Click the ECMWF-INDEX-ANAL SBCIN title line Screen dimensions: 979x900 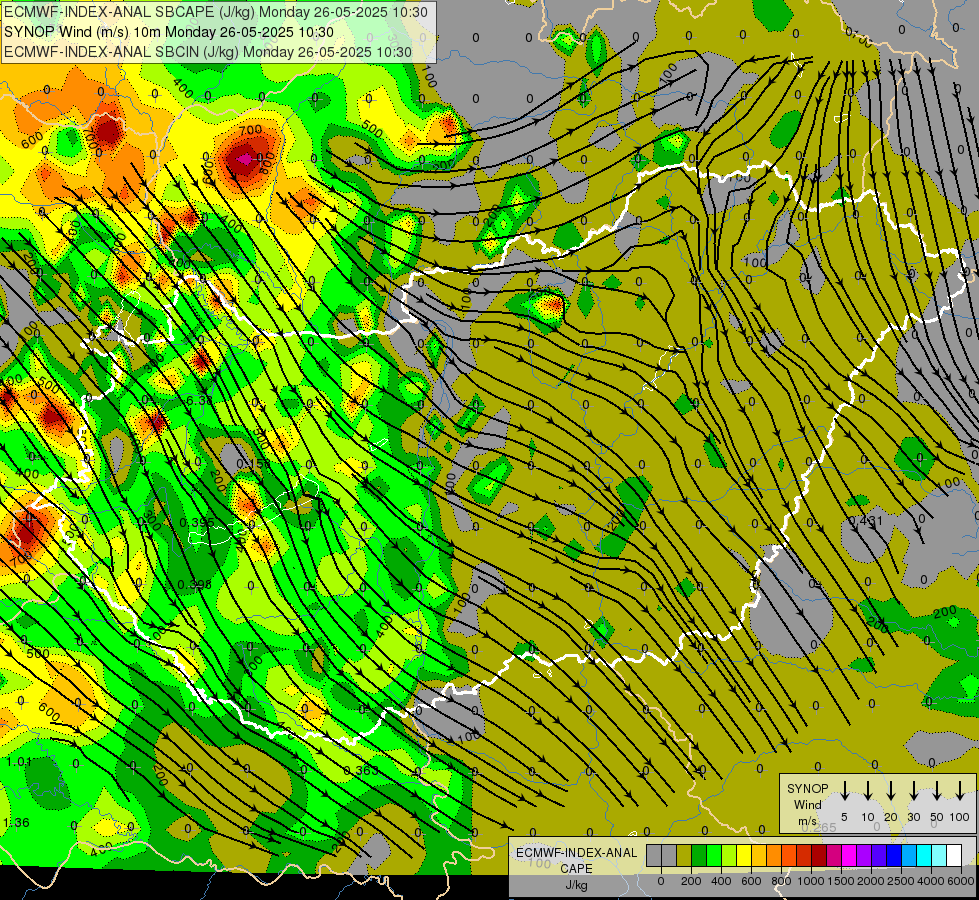[208, 52]
